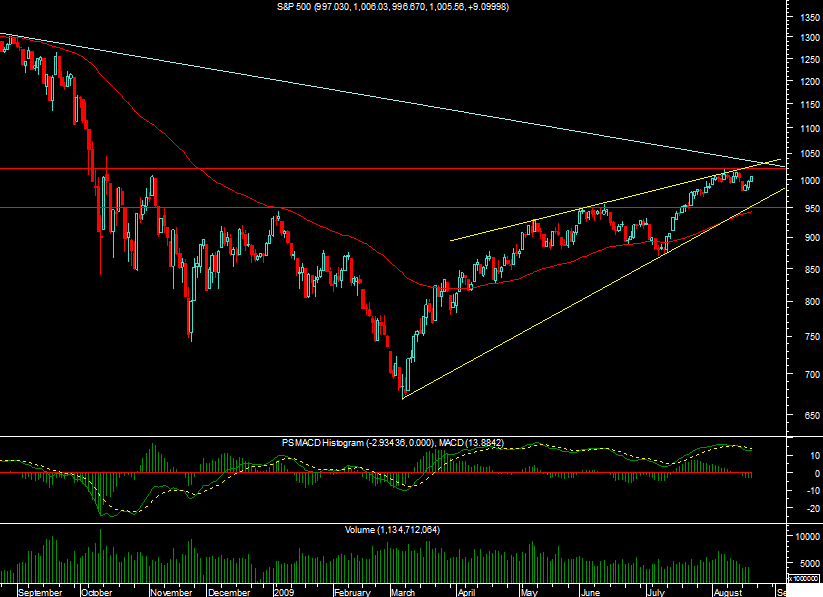
Task: Select the 750 price axis label
Action: click(x=812, y=337)
